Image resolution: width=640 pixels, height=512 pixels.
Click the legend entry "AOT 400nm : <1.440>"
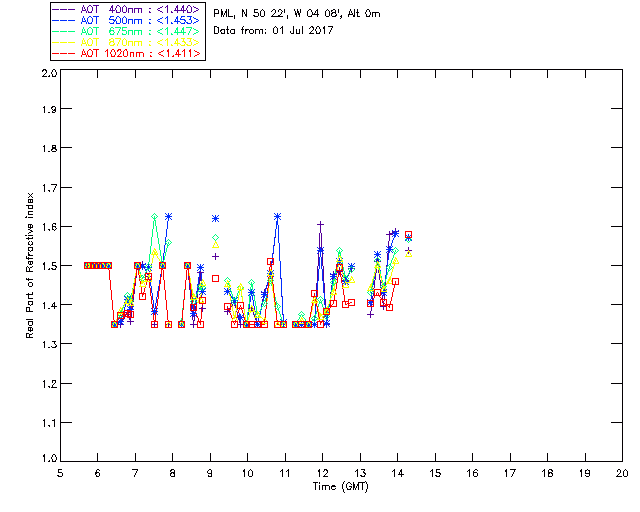pos(127,9)
